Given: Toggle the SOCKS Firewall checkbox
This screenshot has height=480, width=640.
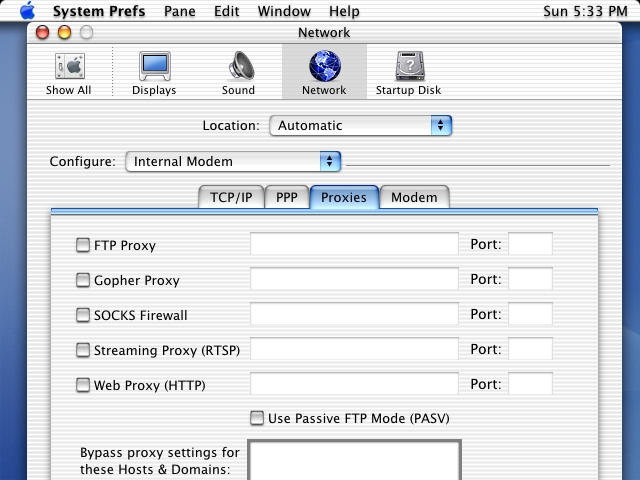Looking at the screenshot, I should tap(83, 315).
